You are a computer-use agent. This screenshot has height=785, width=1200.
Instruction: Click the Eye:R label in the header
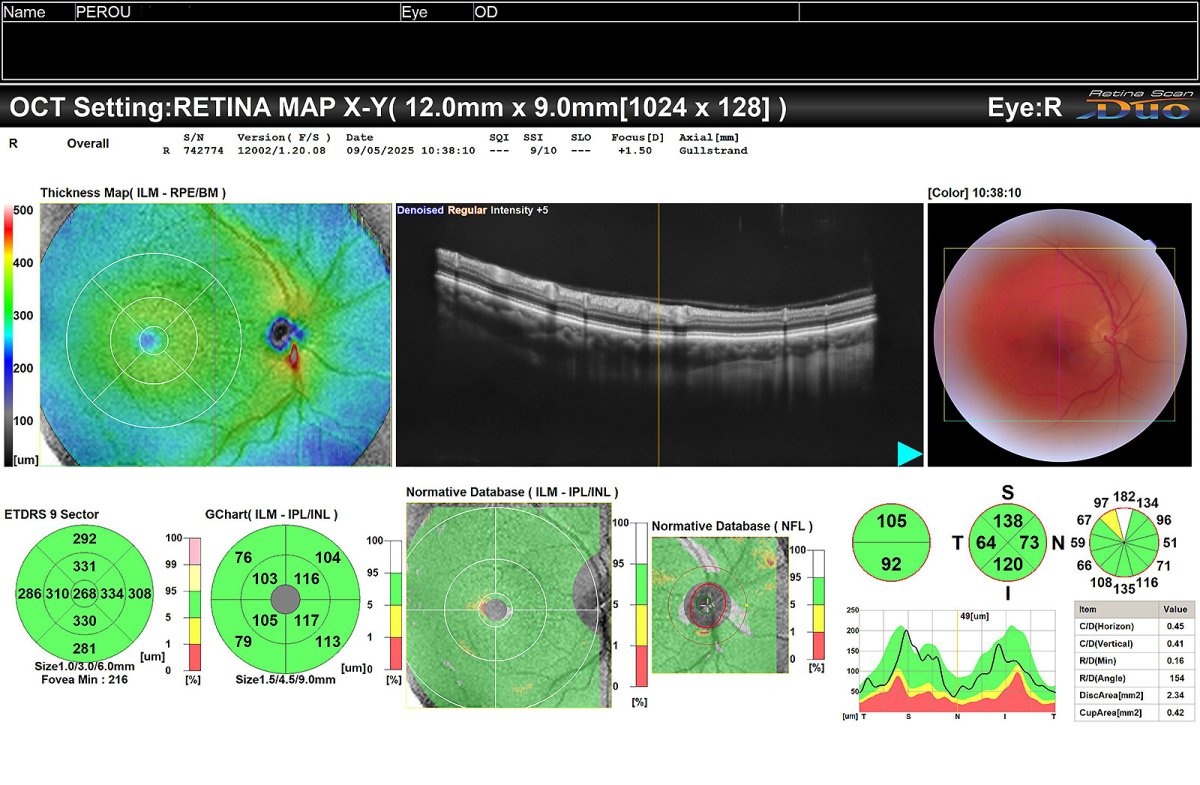1024,107
